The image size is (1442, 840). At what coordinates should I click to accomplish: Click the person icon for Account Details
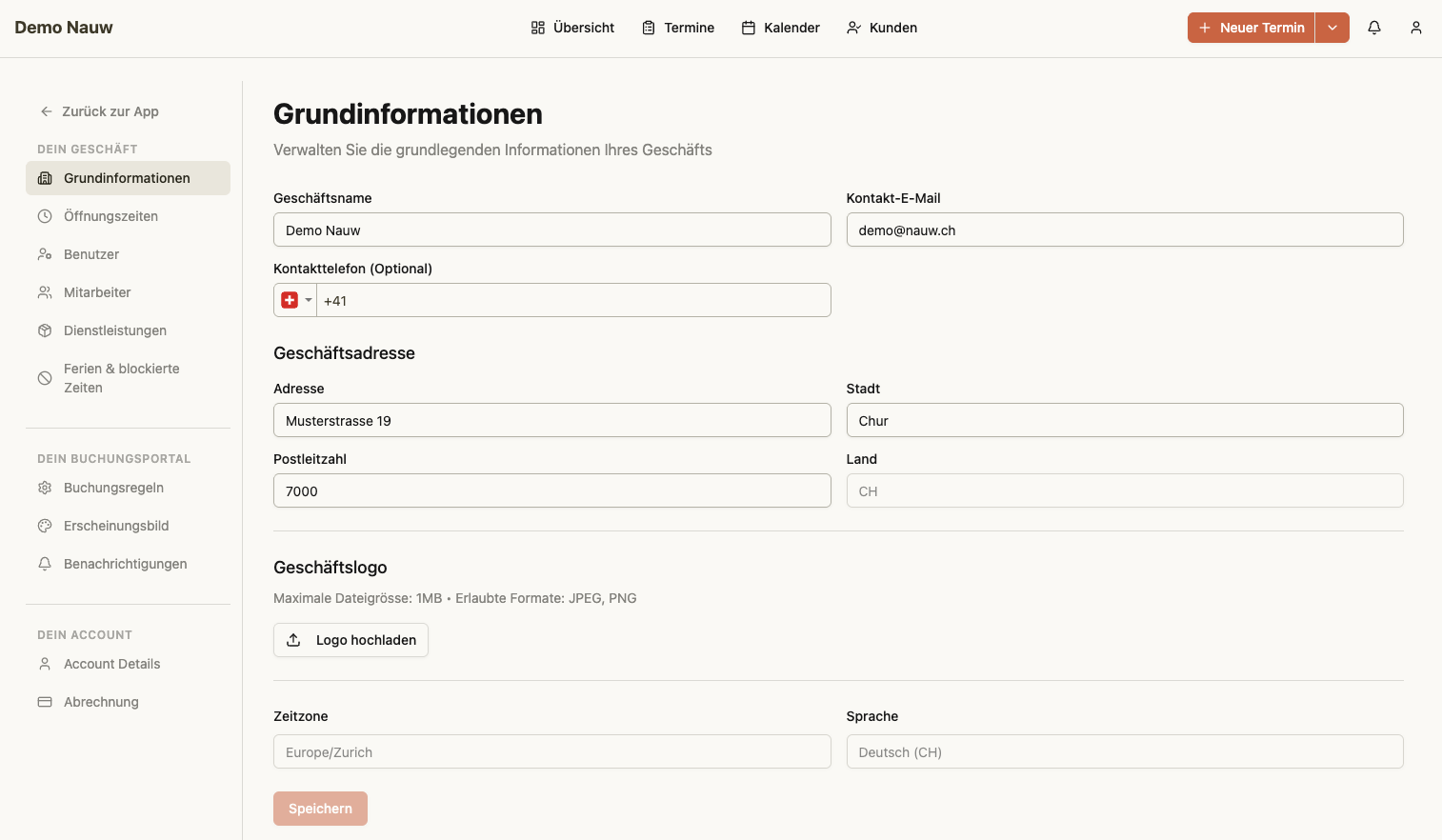click(45, 664)
